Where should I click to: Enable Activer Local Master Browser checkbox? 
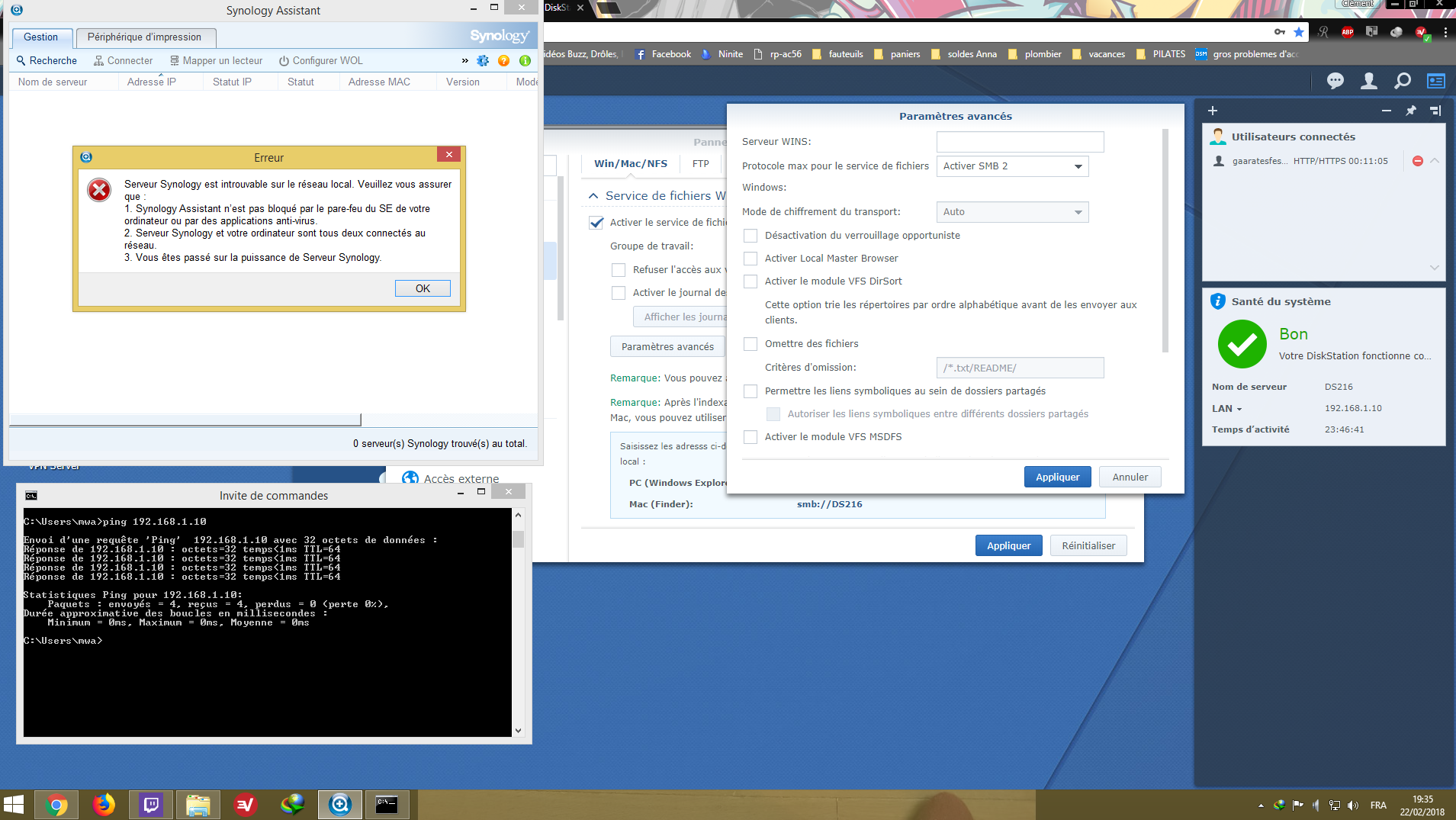750,259
